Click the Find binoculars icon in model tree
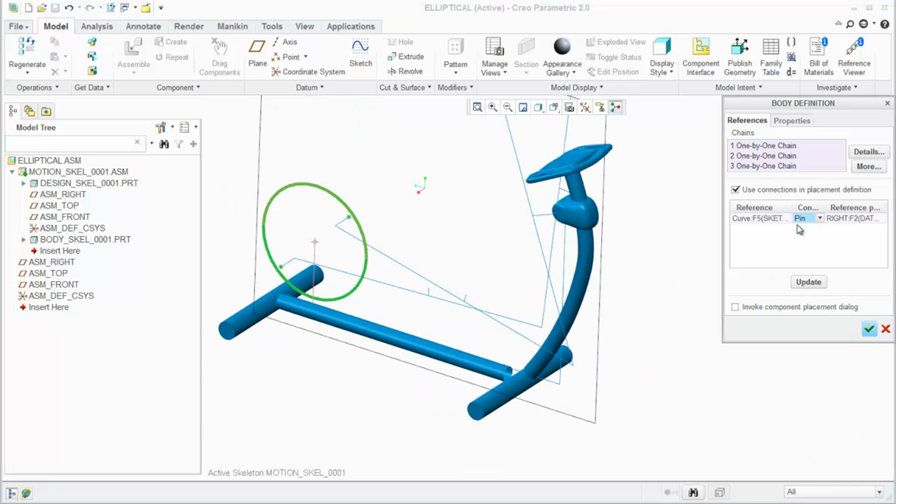 [164, 144]
